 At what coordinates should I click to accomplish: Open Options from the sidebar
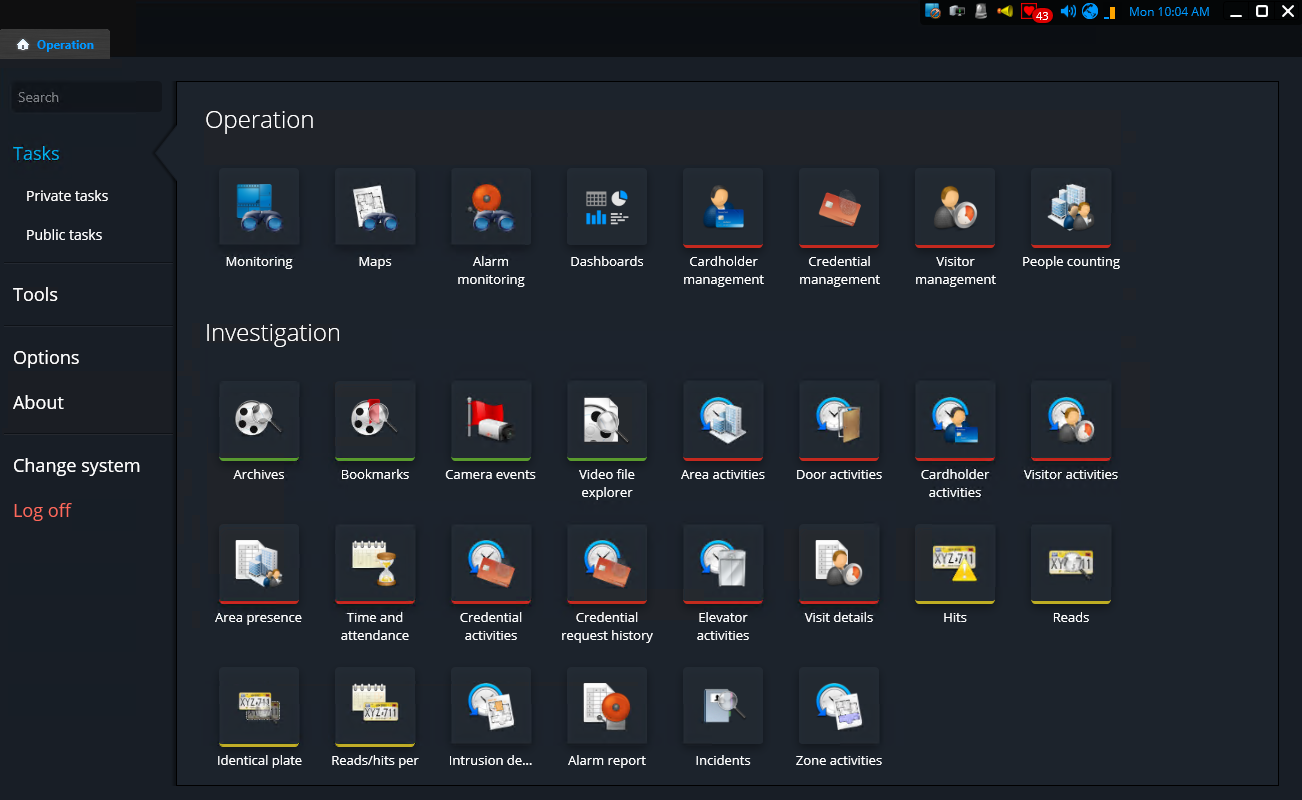[46, 357]
